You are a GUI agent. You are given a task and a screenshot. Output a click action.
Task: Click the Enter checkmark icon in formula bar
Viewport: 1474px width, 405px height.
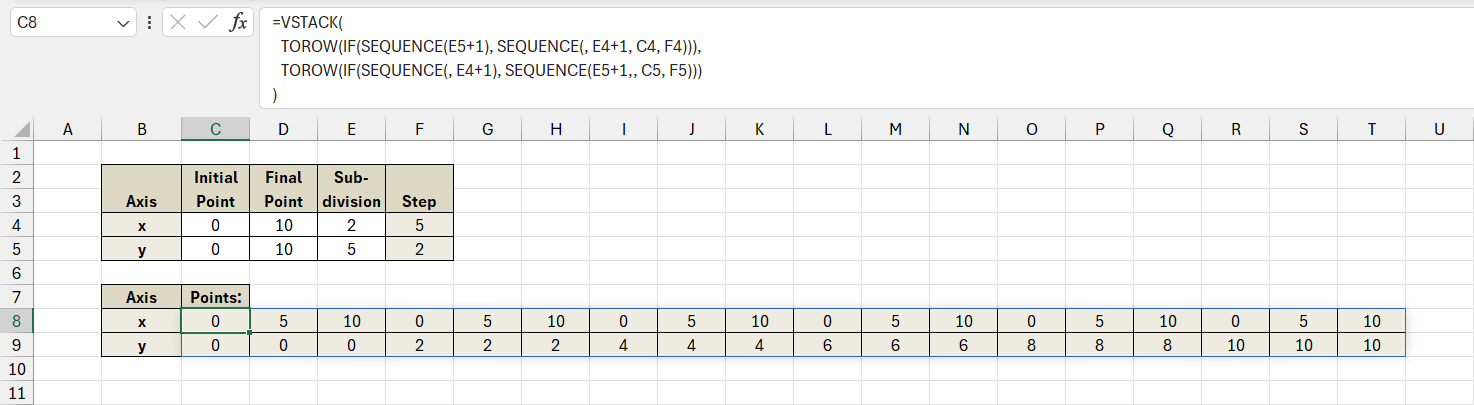(x=208, y=23)
